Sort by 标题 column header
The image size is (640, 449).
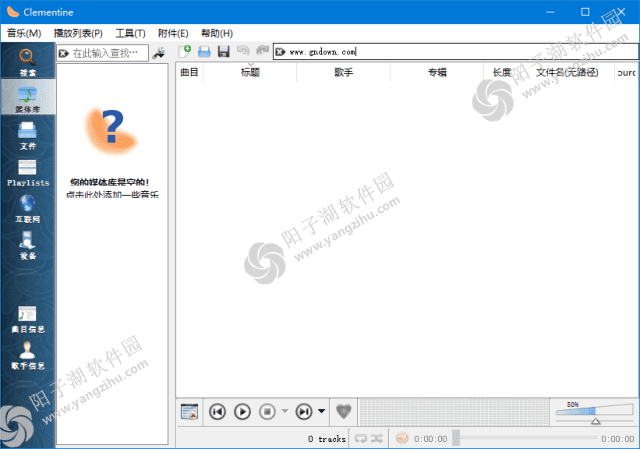point(250,72)
